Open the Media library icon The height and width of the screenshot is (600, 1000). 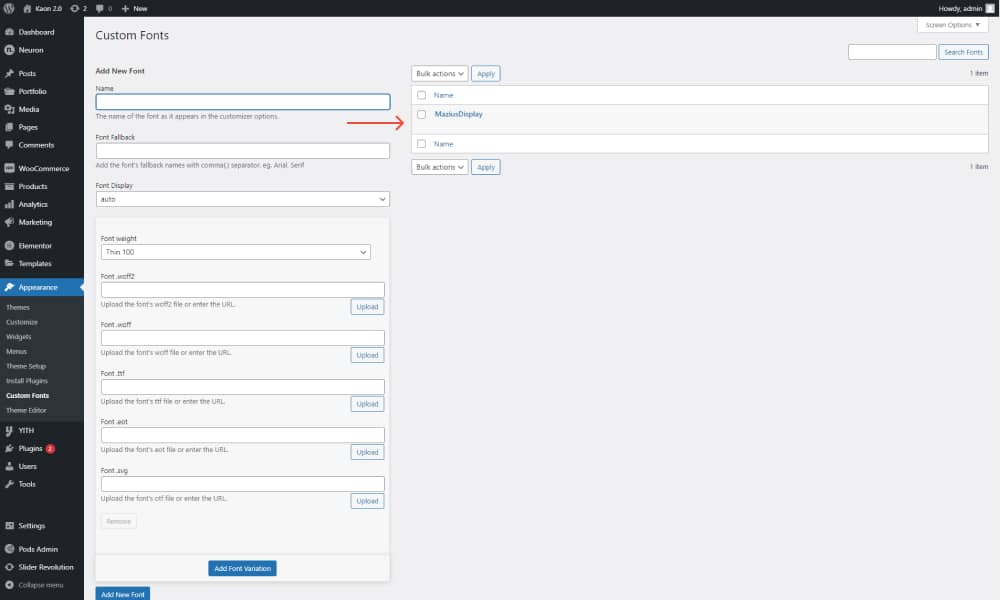pos(9,109)
